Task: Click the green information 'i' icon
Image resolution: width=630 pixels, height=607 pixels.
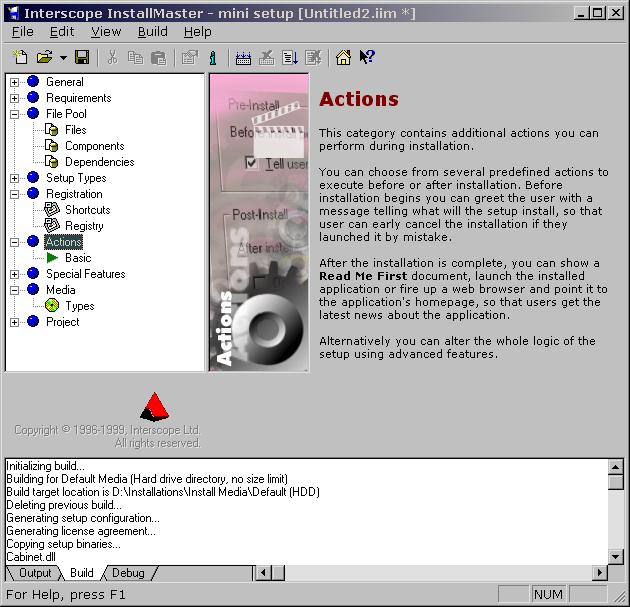Action: (x=213, y=57)
